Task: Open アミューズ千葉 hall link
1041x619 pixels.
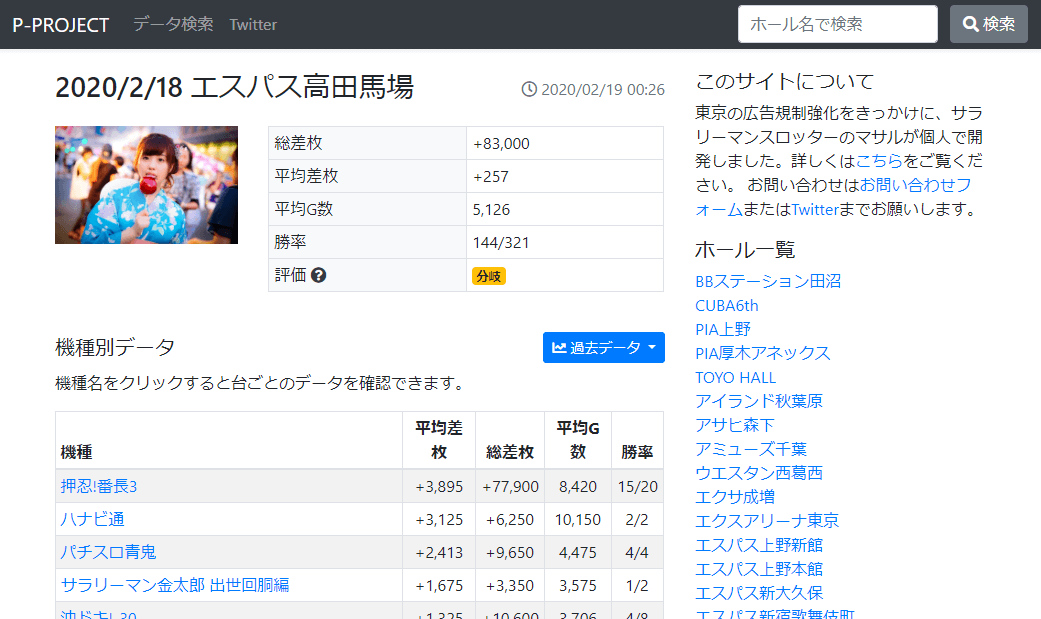Action: coord(751,449)
